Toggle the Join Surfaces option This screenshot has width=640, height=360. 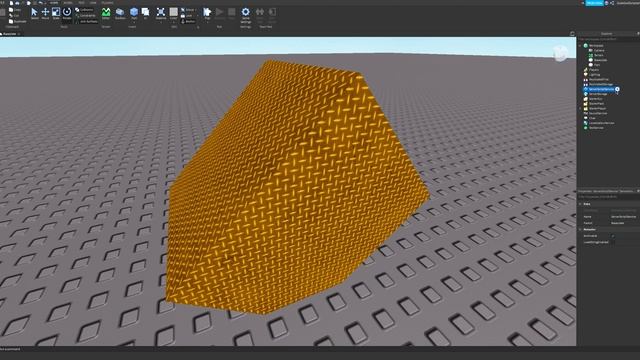pyautogui.click(x=87, y=21)
